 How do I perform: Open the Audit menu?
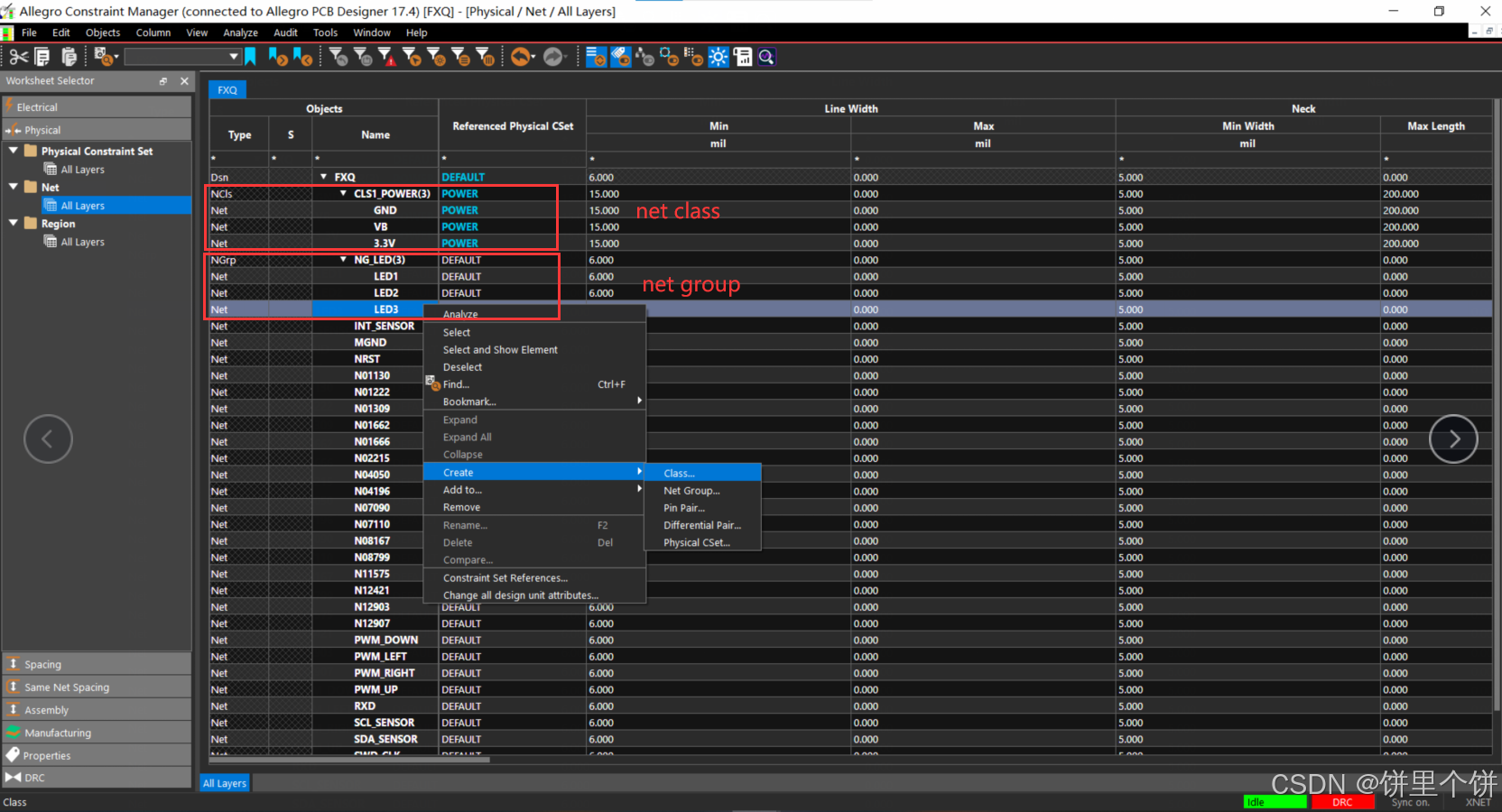click(285, 32)
